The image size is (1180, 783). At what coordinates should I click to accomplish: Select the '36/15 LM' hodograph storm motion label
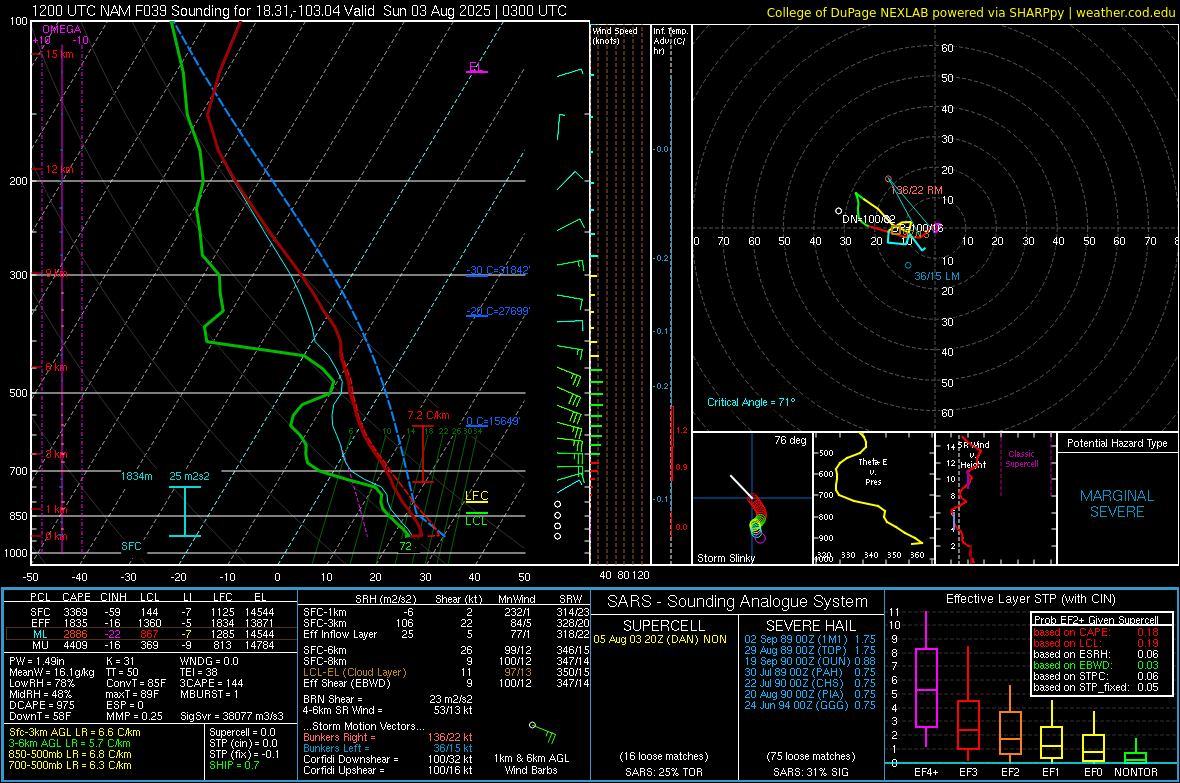pyautogui.click(x=937, y=276)
